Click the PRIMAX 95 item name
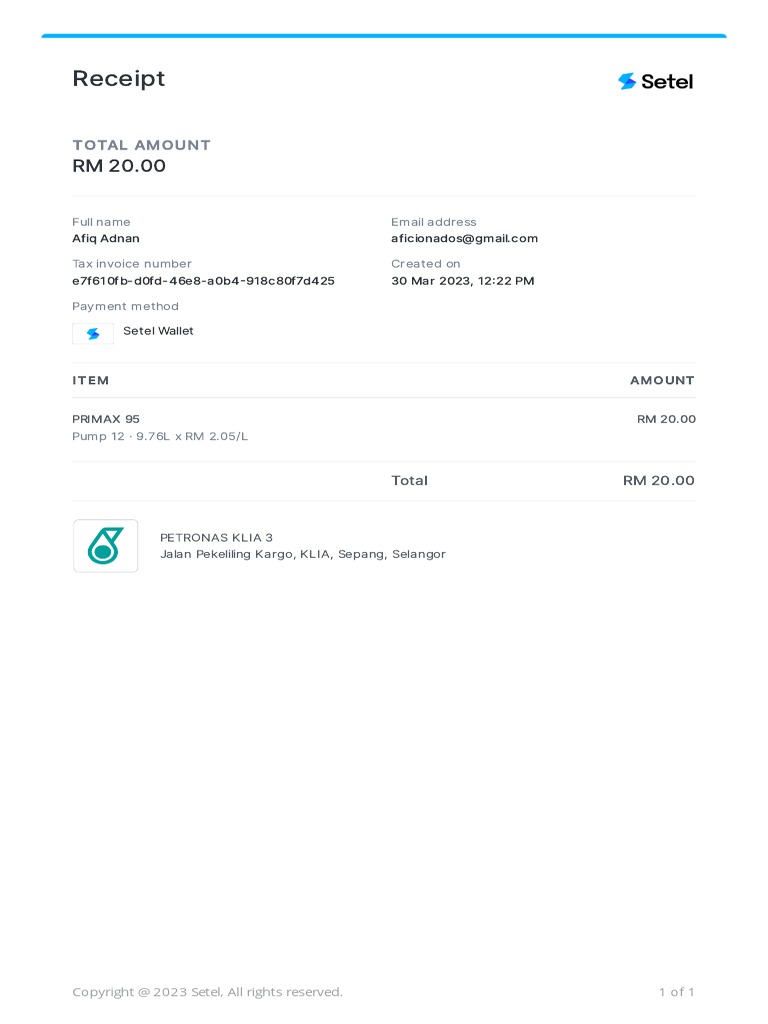Screen dimensions: 768x1024 click(106, 419)
